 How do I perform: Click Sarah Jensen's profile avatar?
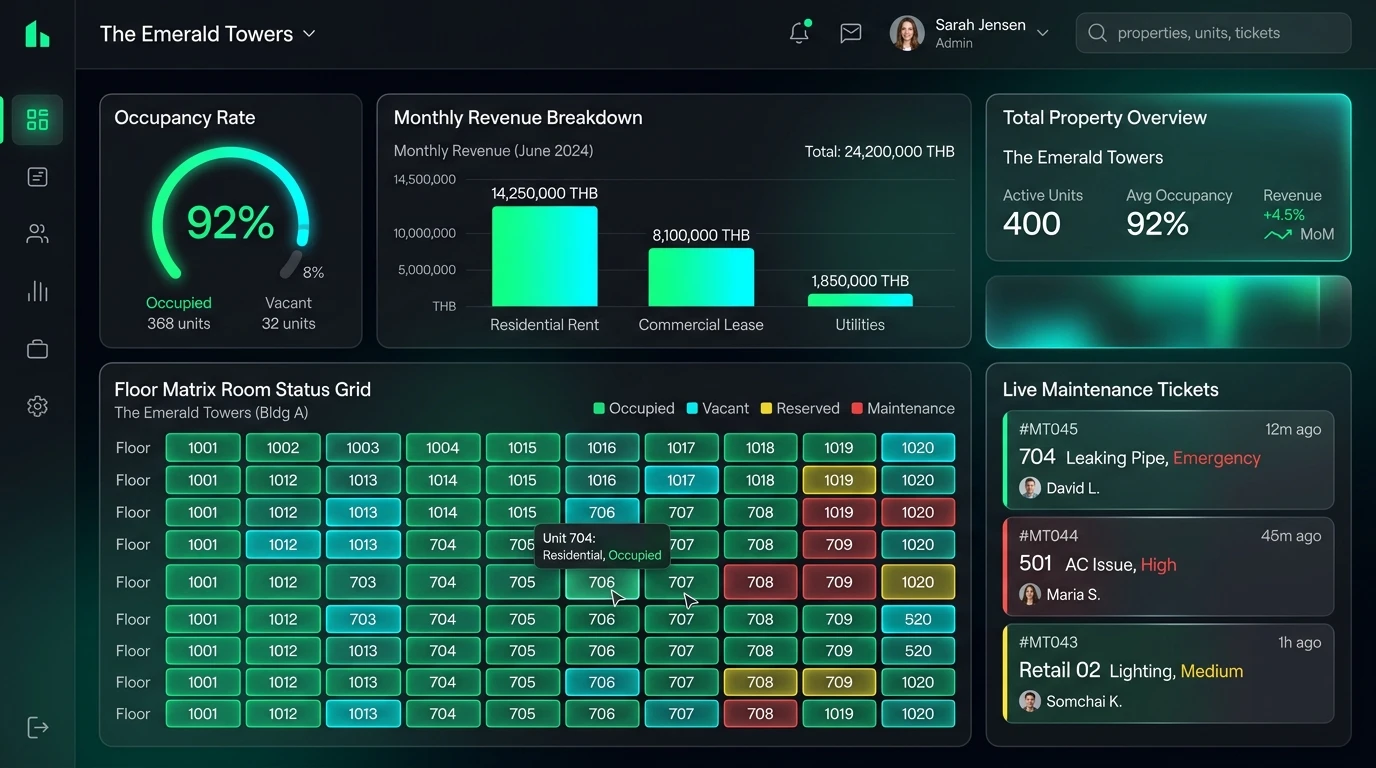(907, 33)
